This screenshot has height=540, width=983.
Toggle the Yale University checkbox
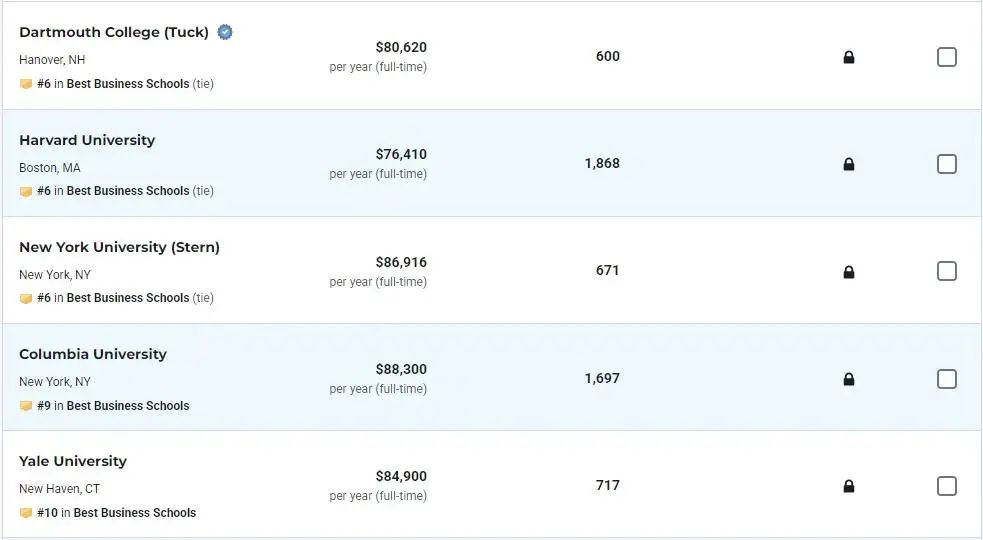947,486
